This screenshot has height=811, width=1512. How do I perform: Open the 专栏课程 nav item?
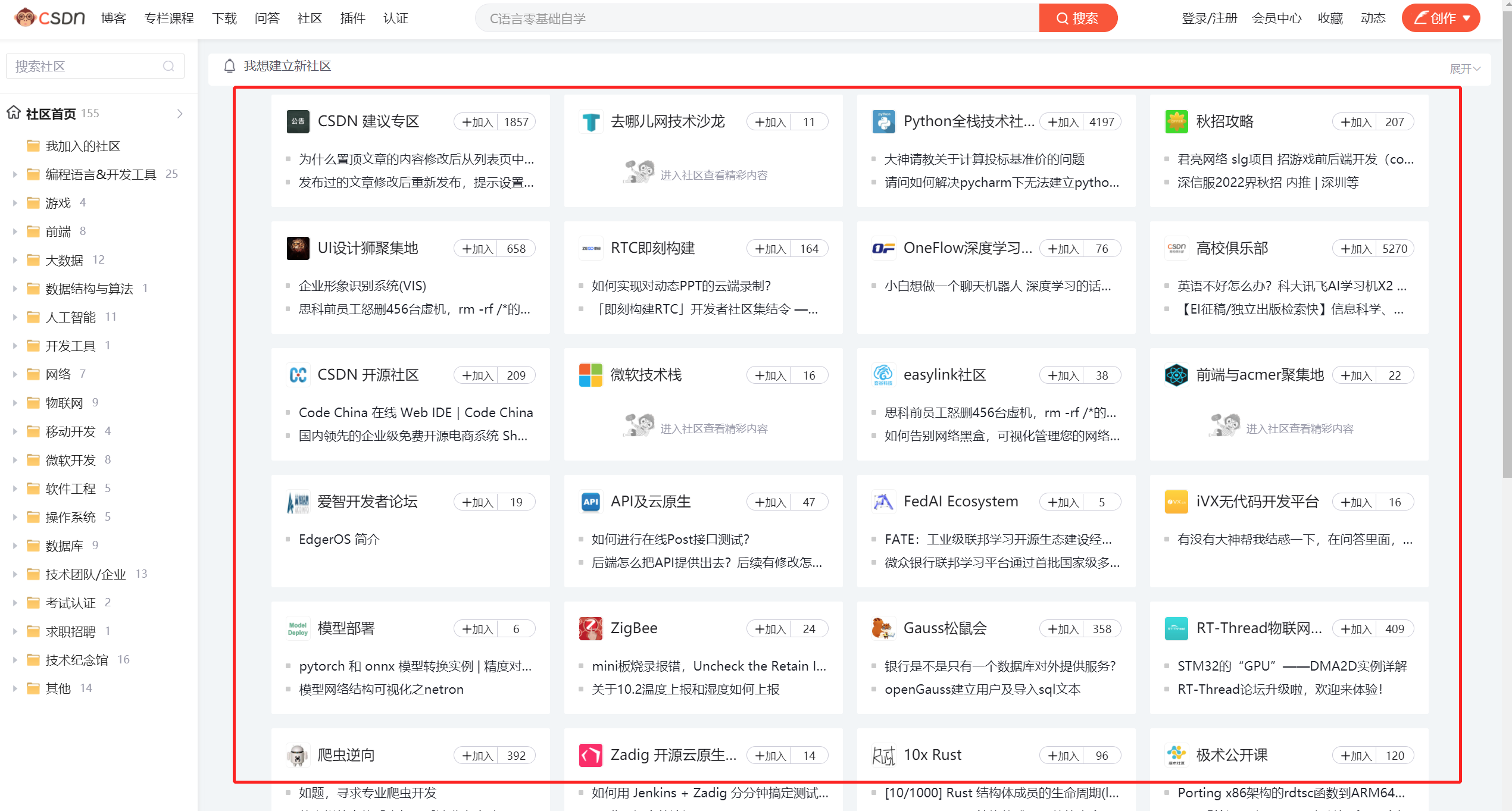[x=169, y=18]
